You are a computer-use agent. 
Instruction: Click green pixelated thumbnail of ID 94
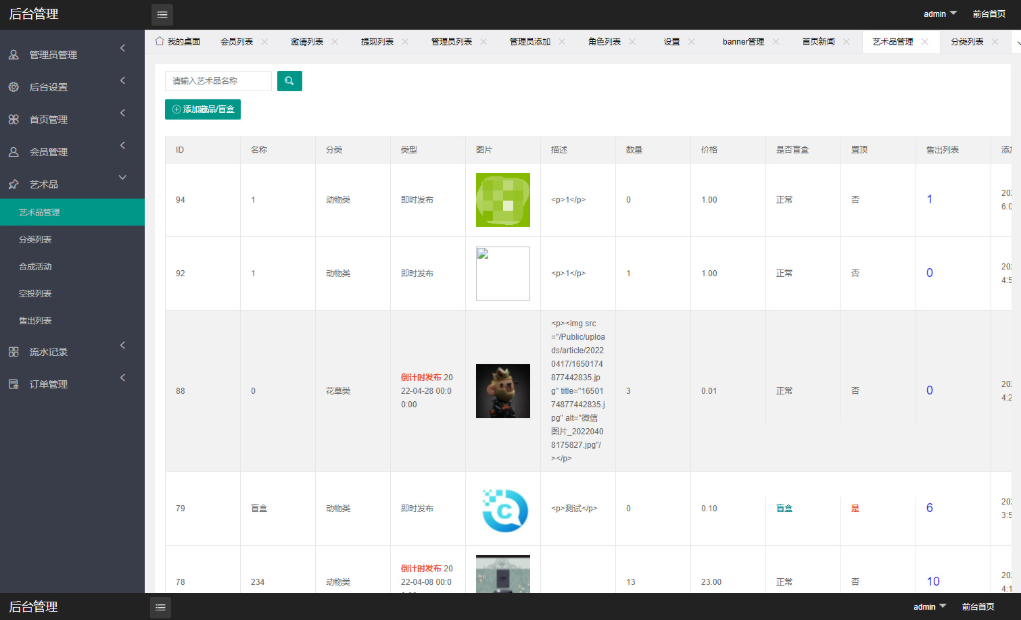tap(503, 200)
